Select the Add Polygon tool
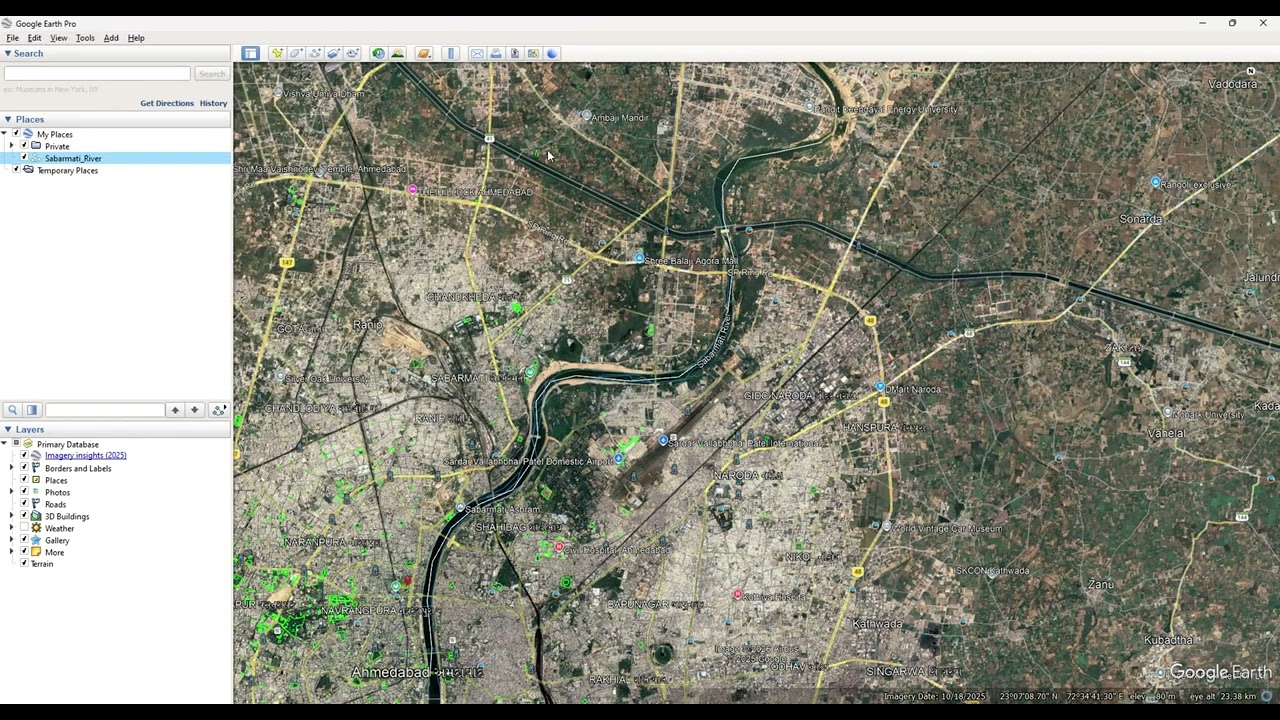The image size is (1280, 720). point(296,53)
